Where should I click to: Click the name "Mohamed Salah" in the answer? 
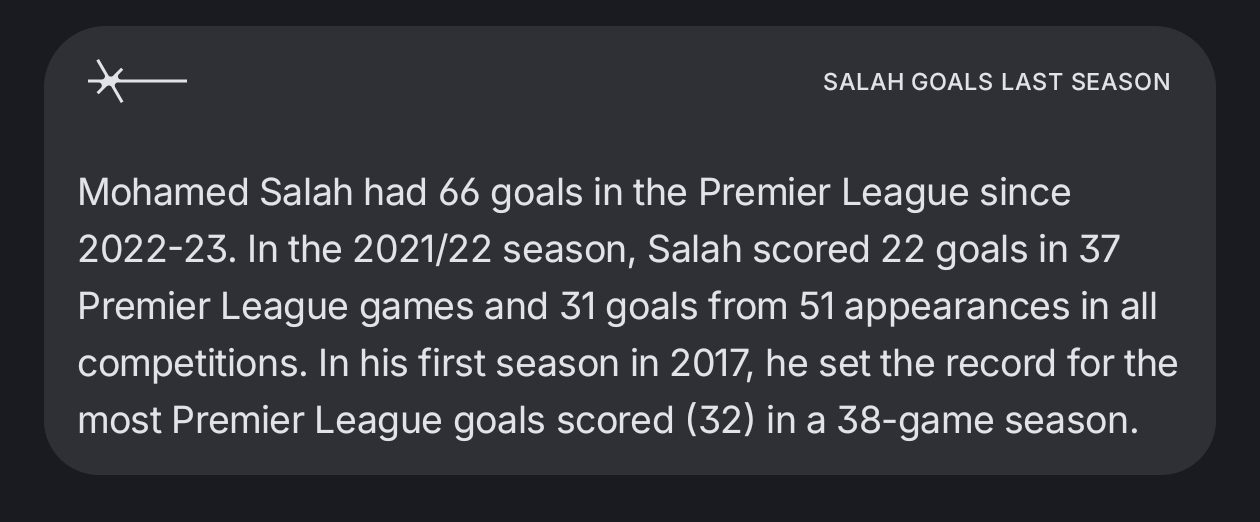(215, 193)
